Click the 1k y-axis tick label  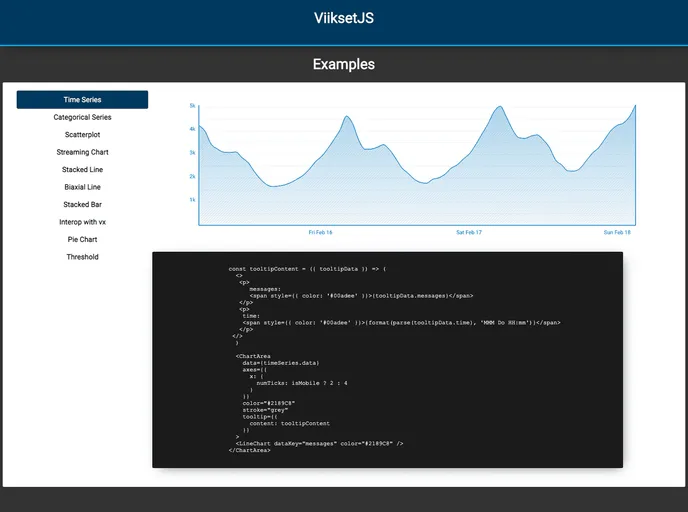point(192,200)
